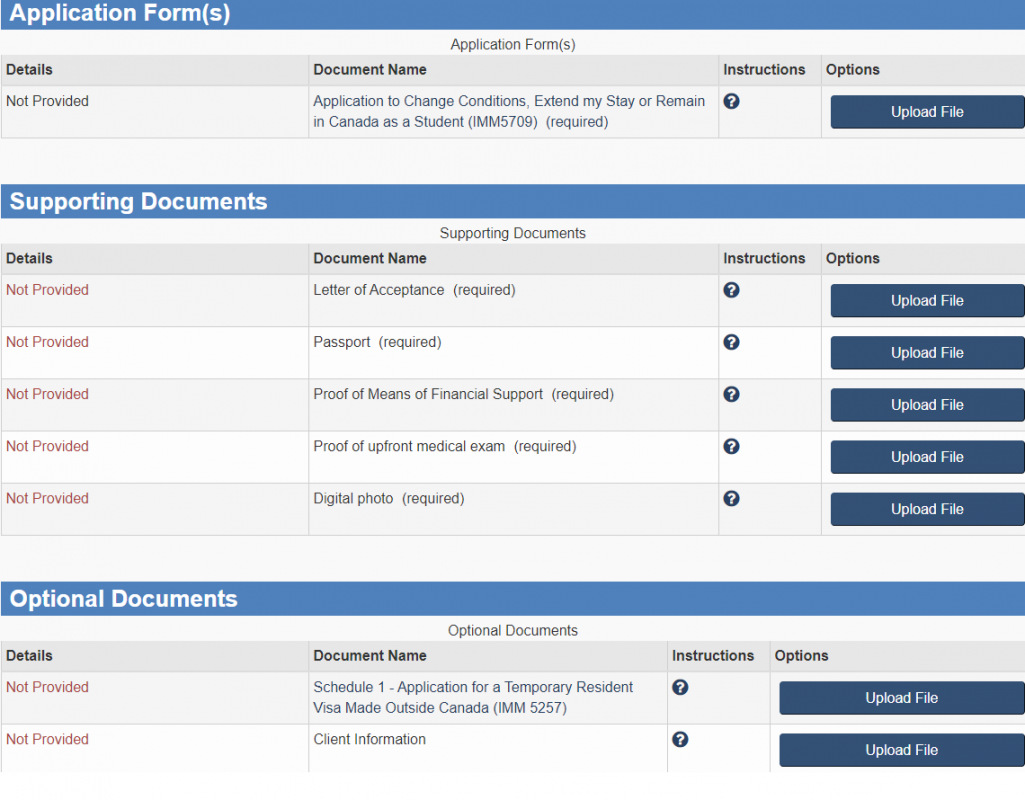Screen dimensions: 1025x800
Task: Click the Schedule 1 IMM 5257 help icon
Action: [x=680, y=687]
